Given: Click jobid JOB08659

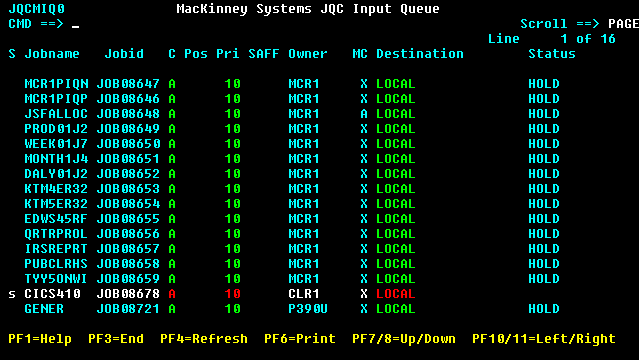Looking at the screenshot, I should (128, 279).
